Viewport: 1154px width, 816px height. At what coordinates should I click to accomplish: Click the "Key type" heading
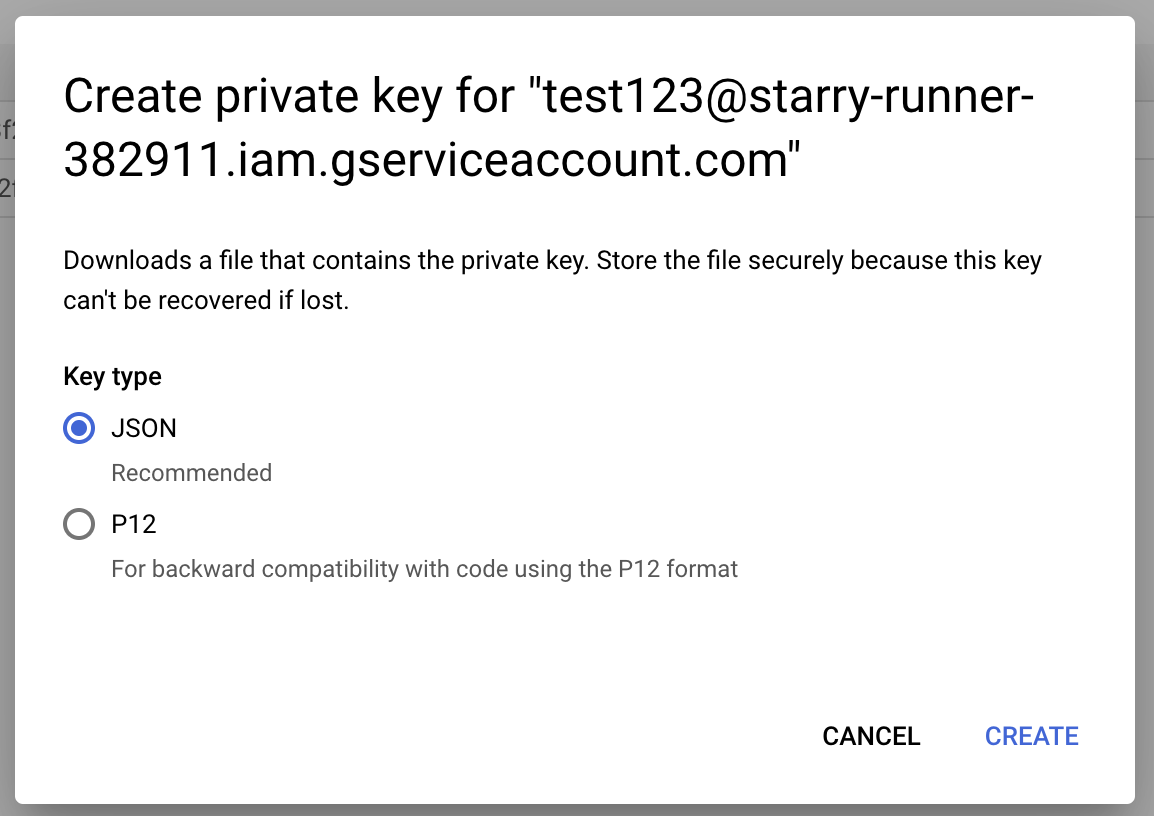tap(112, 376)
